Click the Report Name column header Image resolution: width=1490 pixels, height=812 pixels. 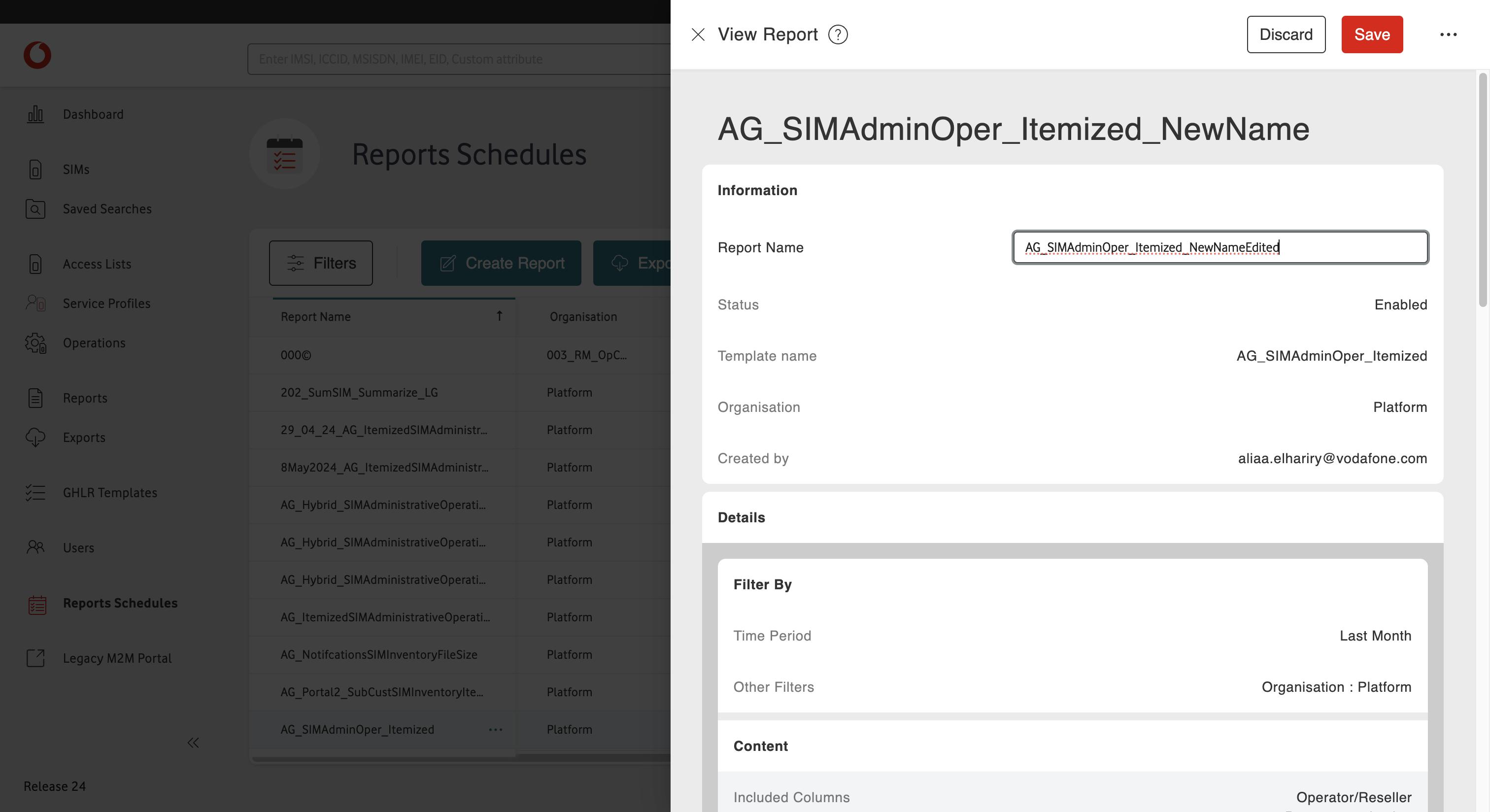[316, 316]
